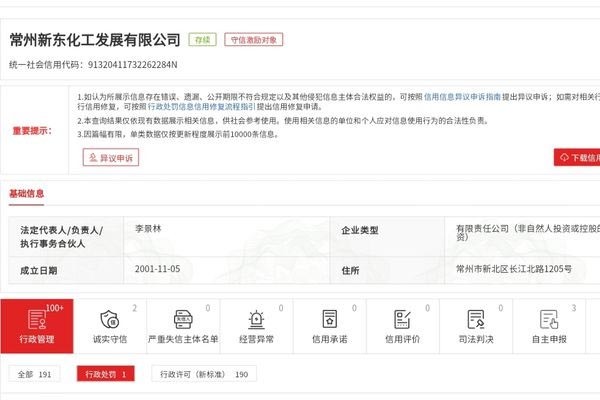Open the 信用信息异议申诉指南 link
The width and height of the screenshot is (600, 400).
[x=462, y=97]
